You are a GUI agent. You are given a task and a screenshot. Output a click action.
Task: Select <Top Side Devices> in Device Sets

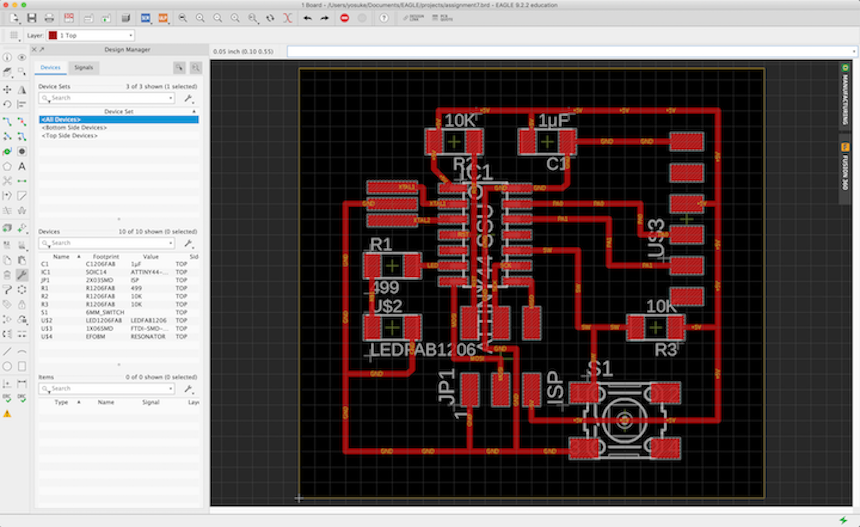point(70,135)
